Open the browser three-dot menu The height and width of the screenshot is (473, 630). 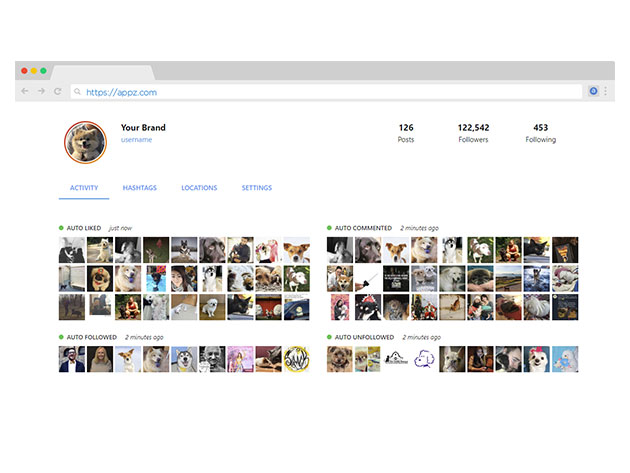(x=605, y=91)
